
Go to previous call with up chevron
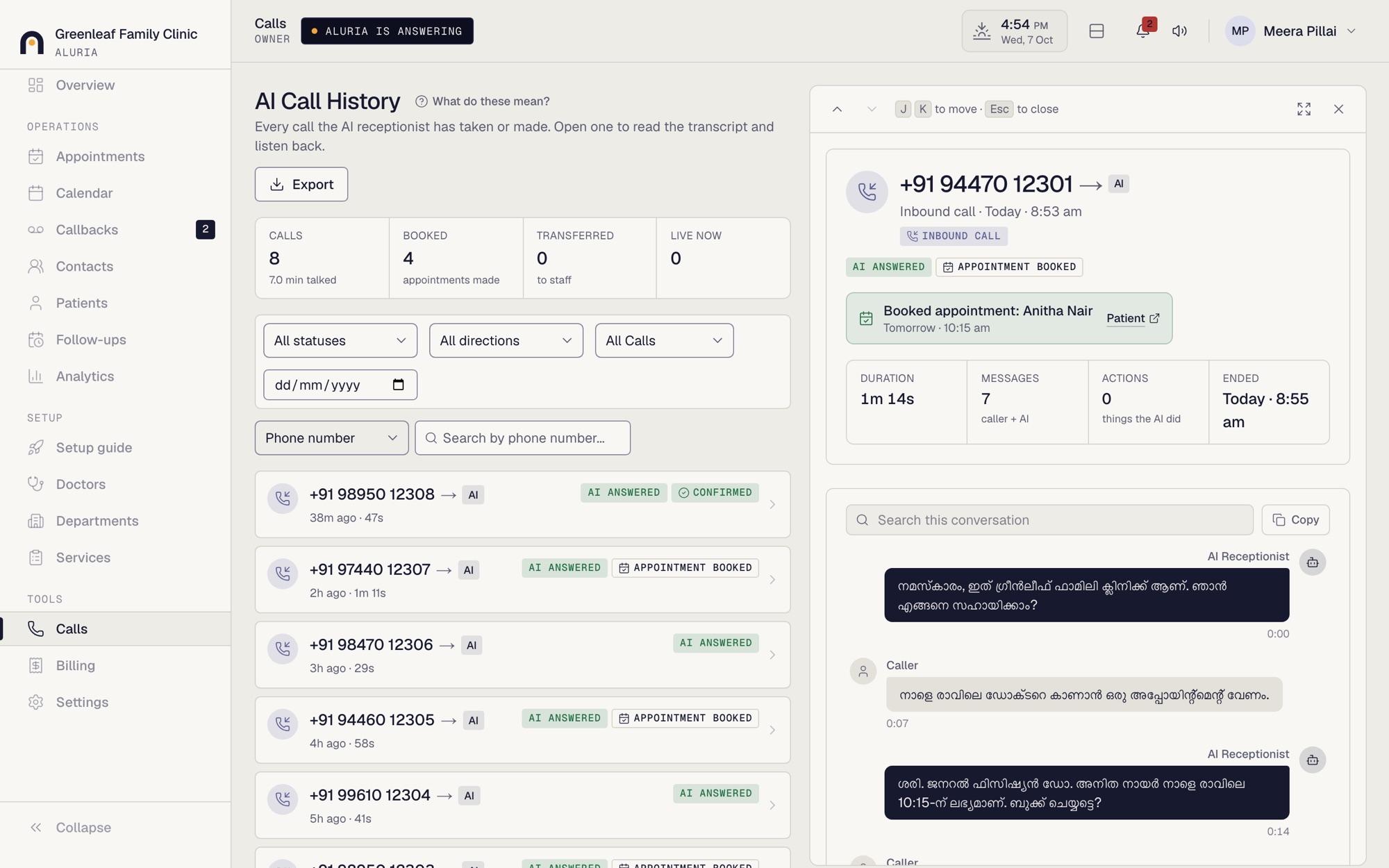pyautogui.click(x=837, y=109)
